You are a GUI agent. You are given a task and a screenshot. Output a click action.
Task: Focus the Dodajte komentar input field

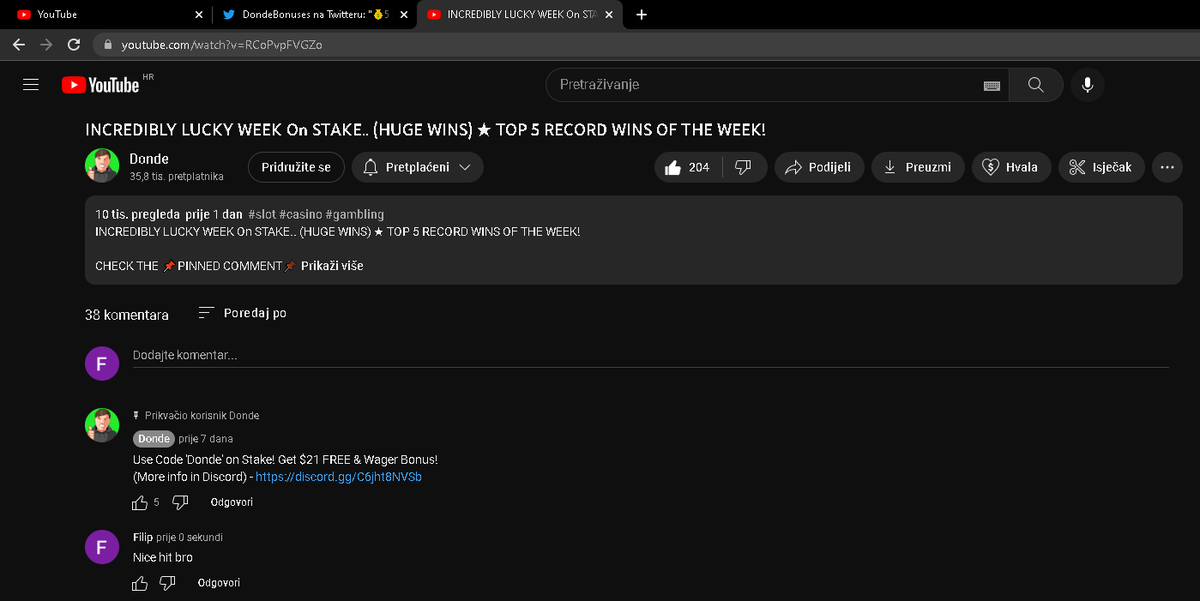click(650, 355)
